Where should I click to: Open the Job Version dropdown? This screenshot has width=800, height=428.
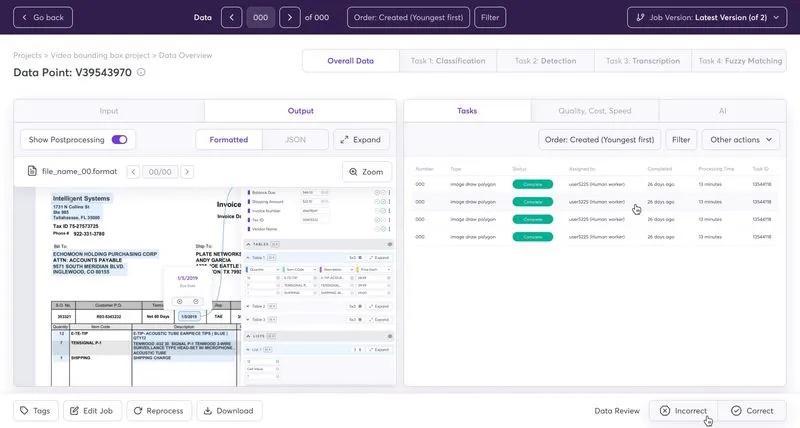706,17
